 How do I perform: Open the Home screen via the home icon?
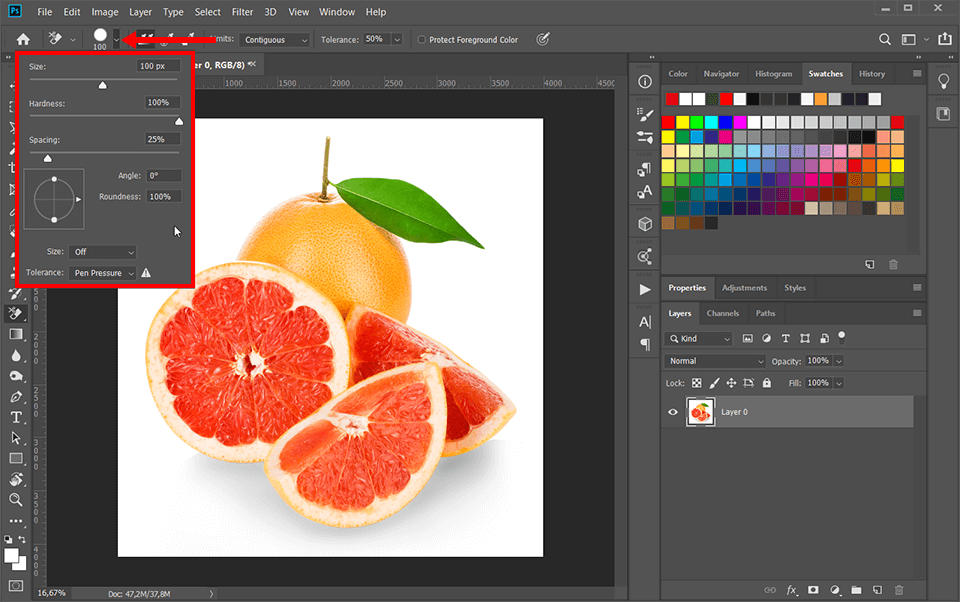click(x=21, y=39)
